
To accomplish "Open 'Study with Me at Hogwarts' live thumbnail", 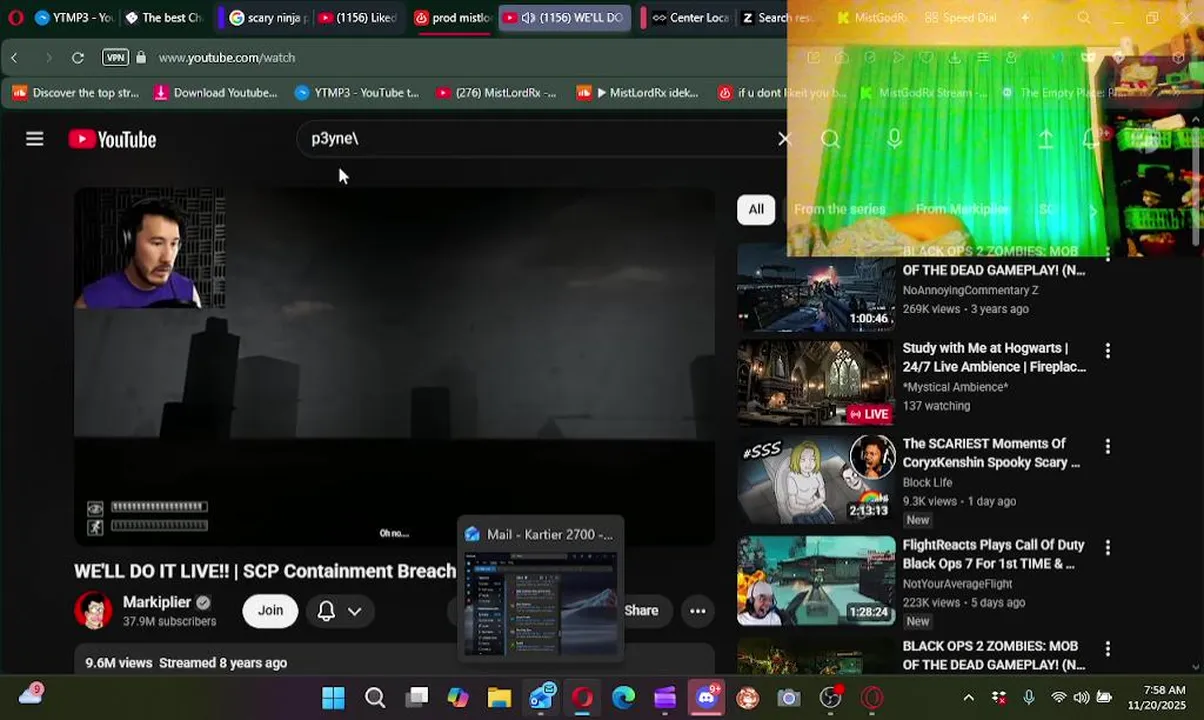I will click(816, 383).
